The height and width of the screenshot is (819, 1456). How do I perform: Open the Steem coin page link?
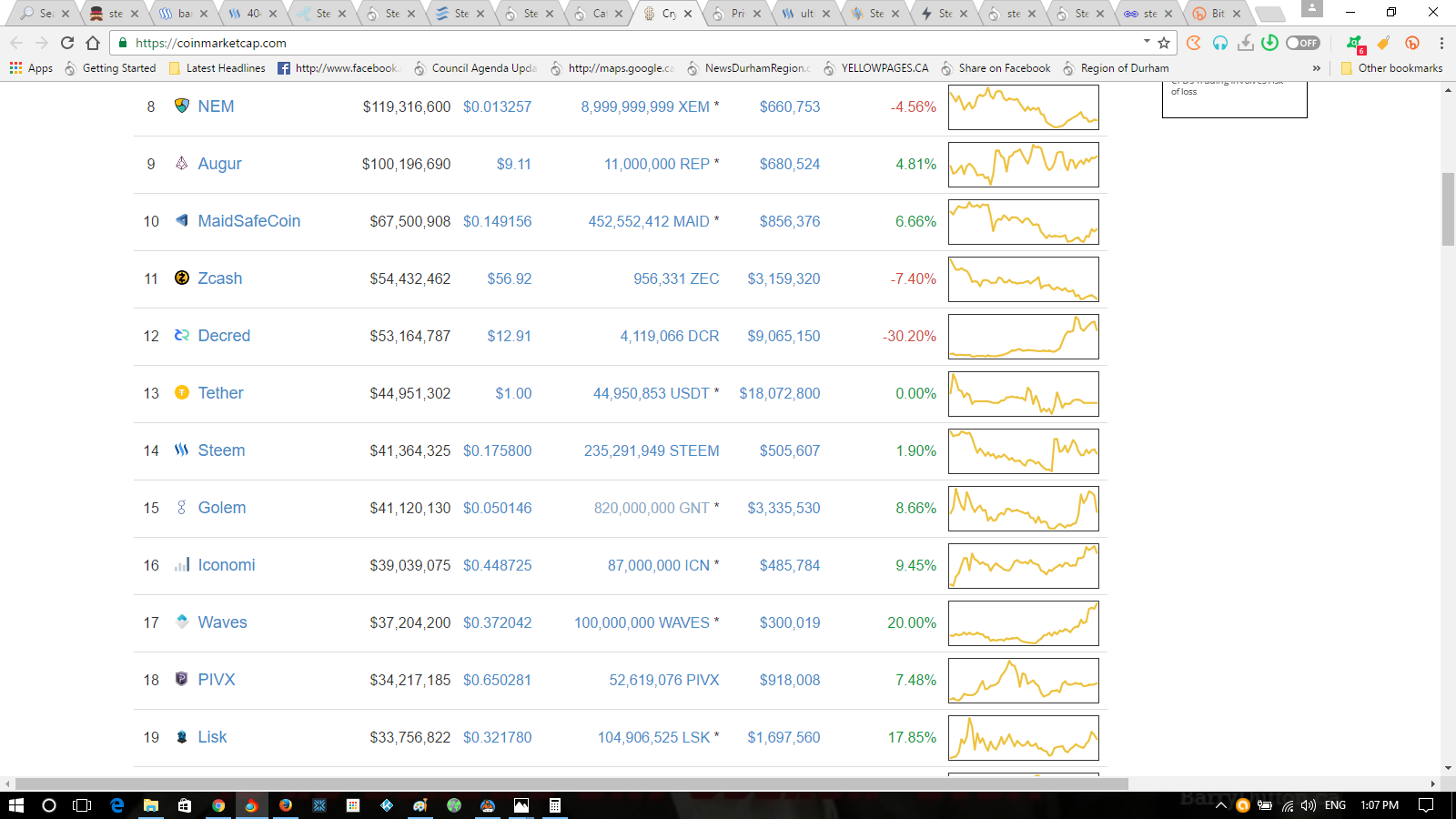(221, 450)
